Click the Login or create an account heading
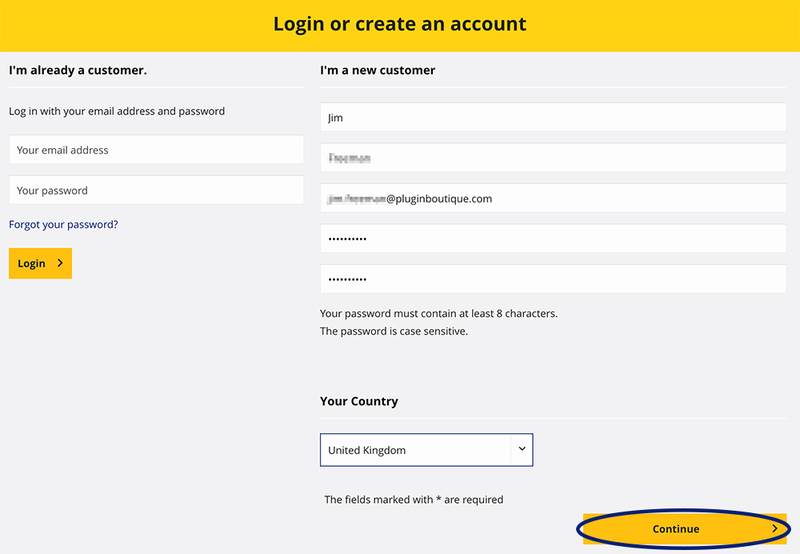 tap(400, 24)
